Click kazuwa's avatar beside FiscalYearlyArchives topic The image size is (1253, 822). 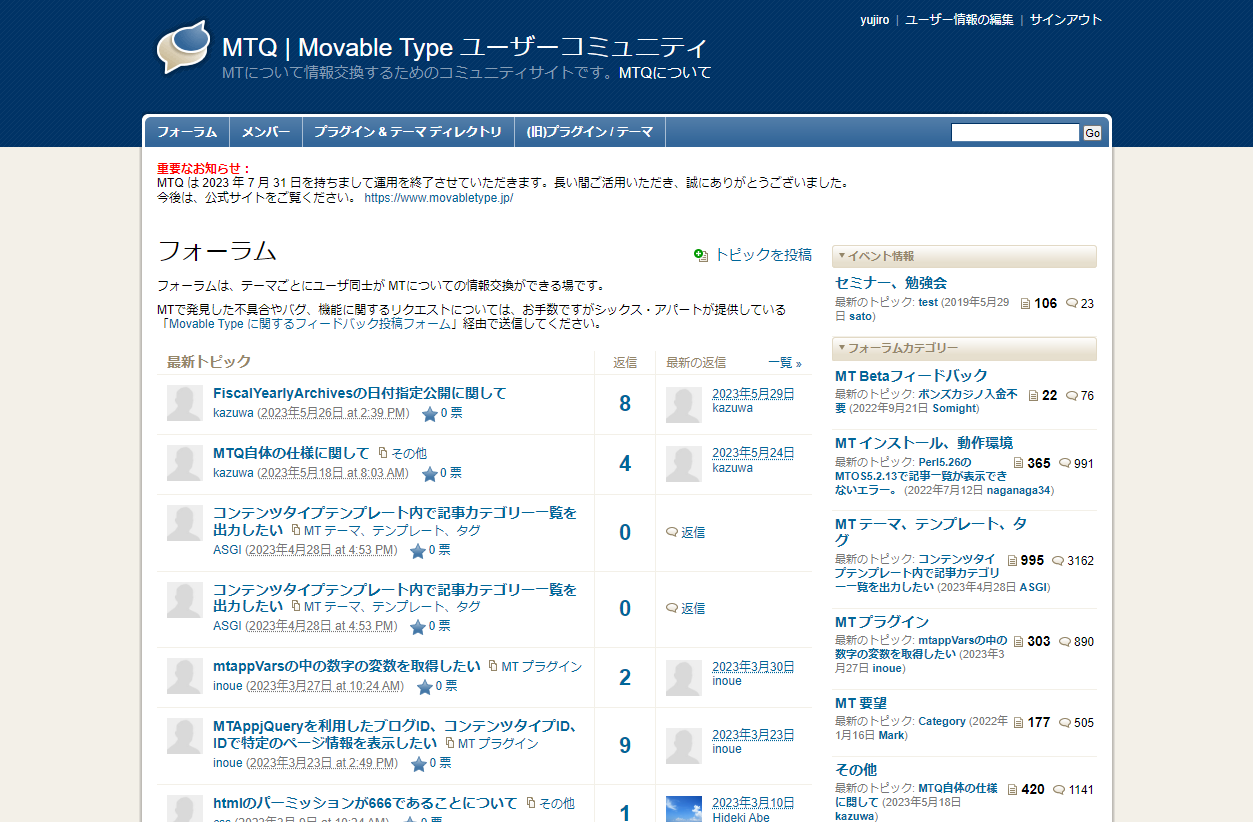coord(185,403)
